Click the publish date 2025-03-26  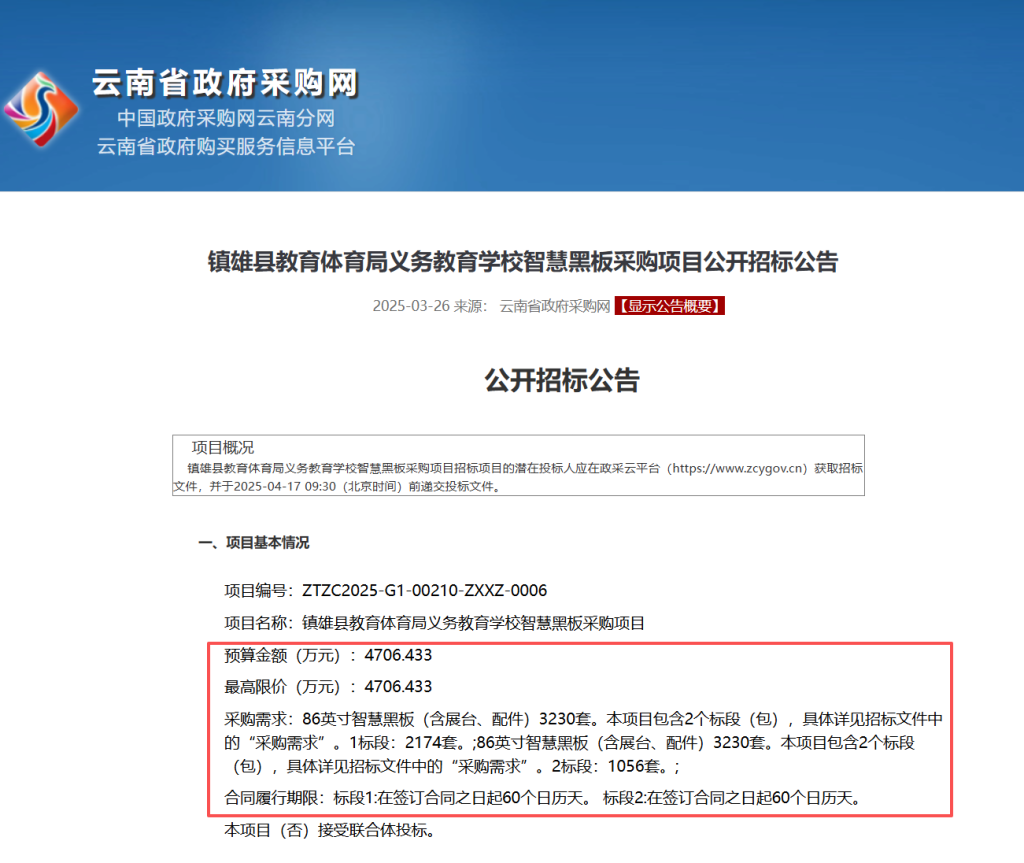coord(411,306)
